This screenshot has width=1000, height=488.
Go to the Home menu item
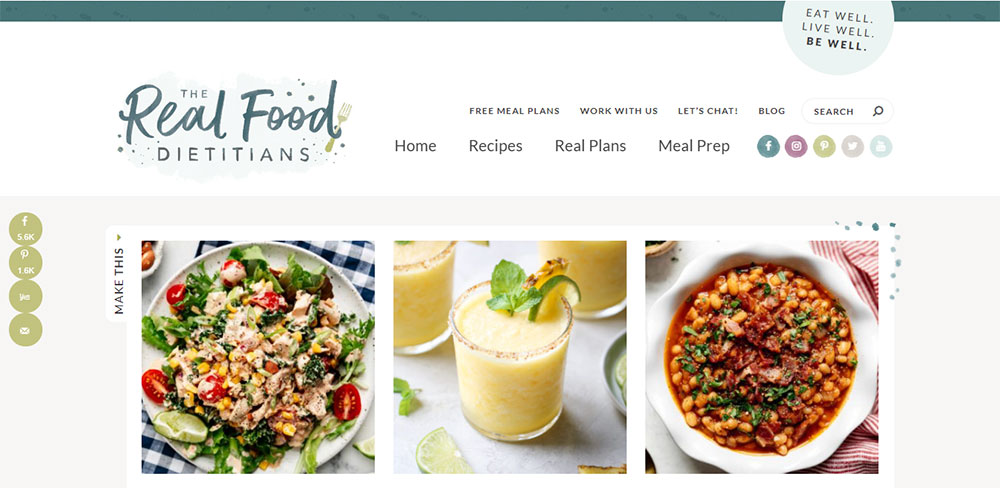tap(415, 146)
